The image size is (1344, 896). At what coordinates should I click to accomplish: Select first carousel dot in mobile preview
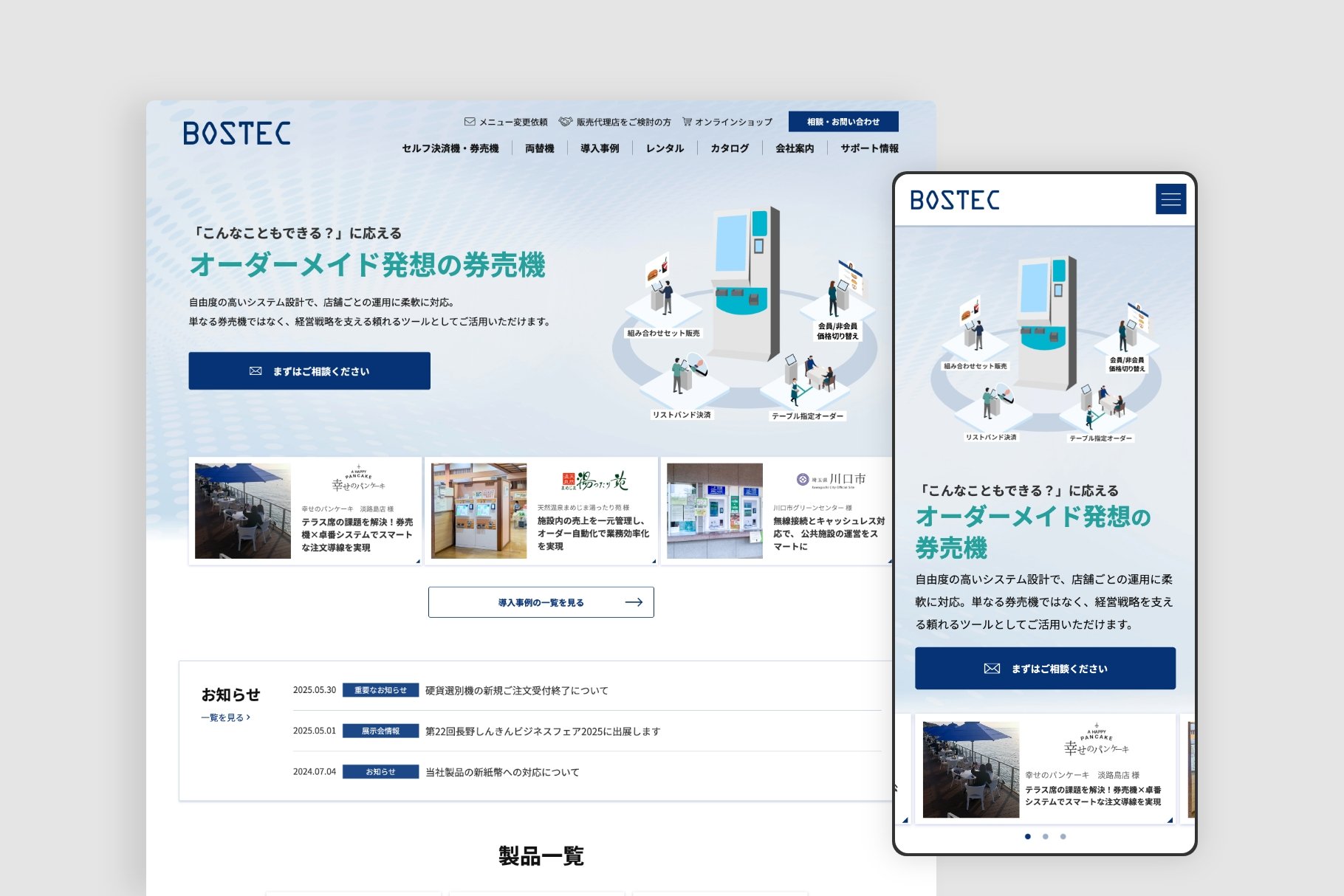click(x=1027, y=836)
